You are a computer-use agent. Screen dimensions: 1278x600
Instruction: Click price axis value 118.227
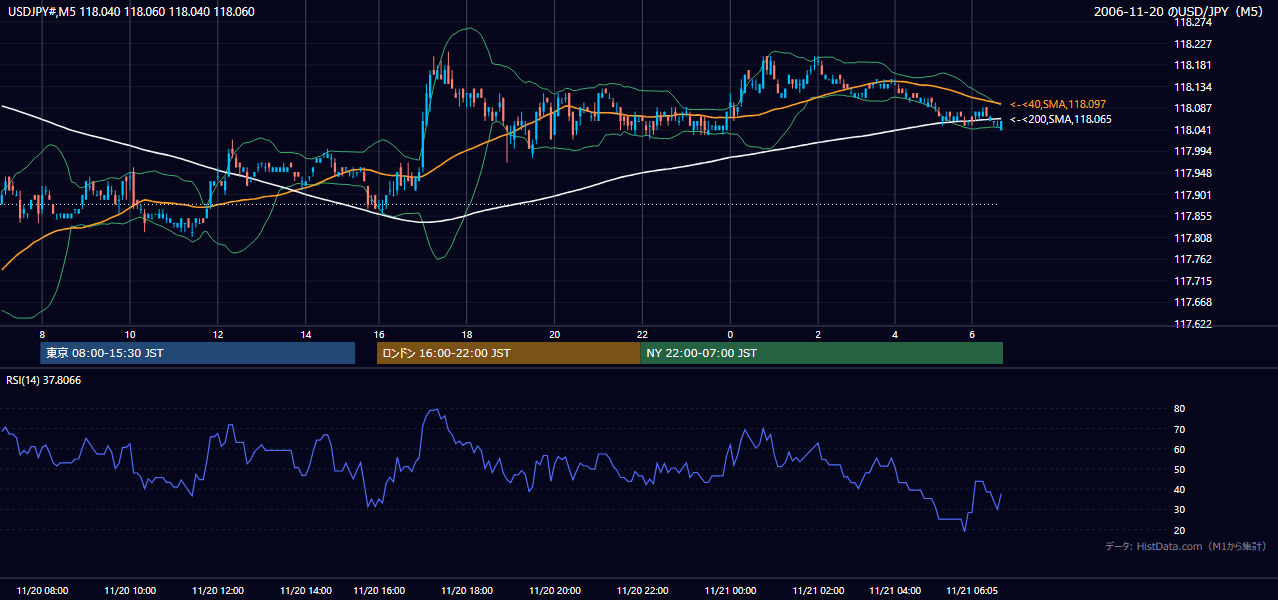point(1192,44)
